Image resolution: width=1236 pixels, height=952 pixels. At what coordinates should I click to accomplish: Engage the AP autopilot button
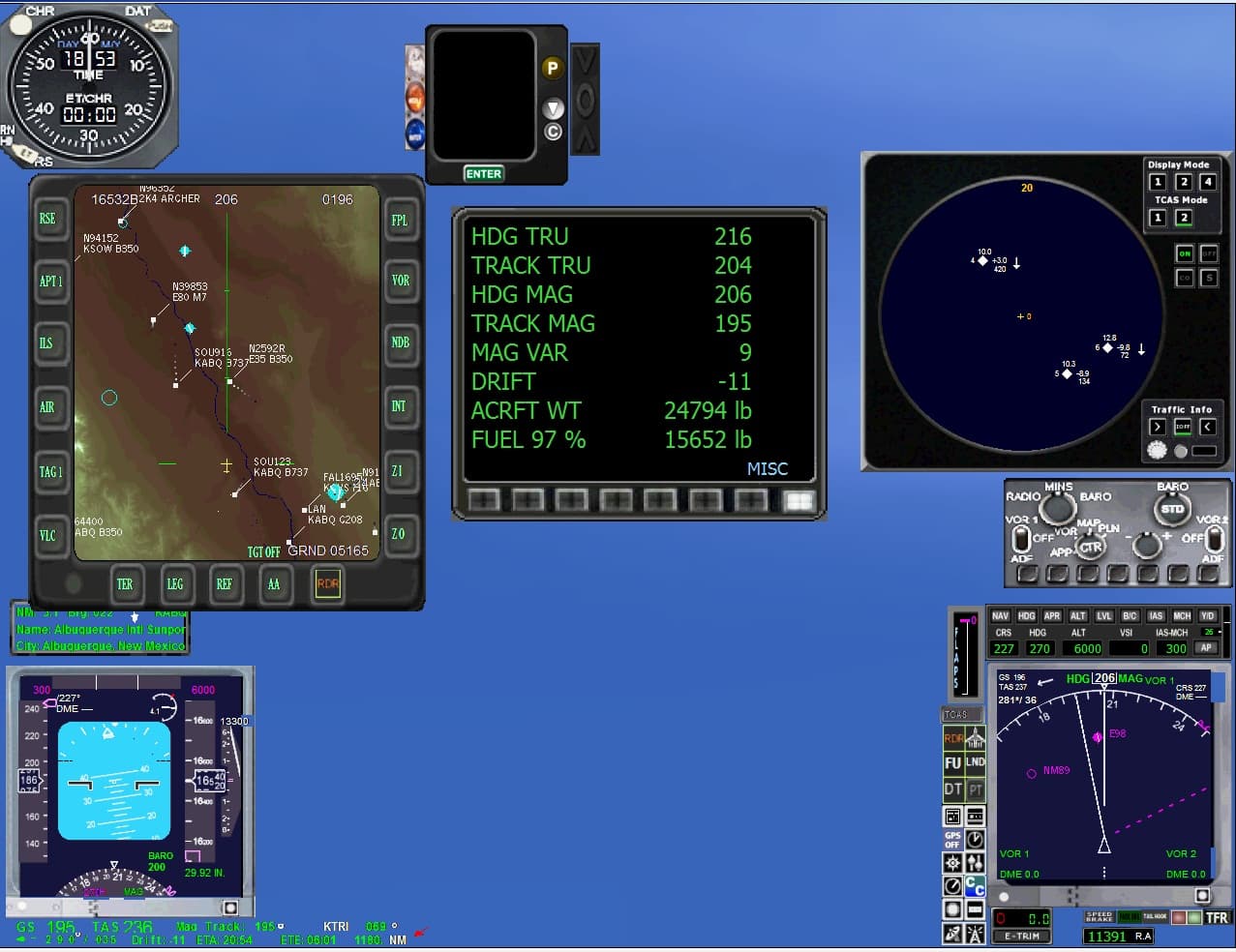(x=1206, y=648)
